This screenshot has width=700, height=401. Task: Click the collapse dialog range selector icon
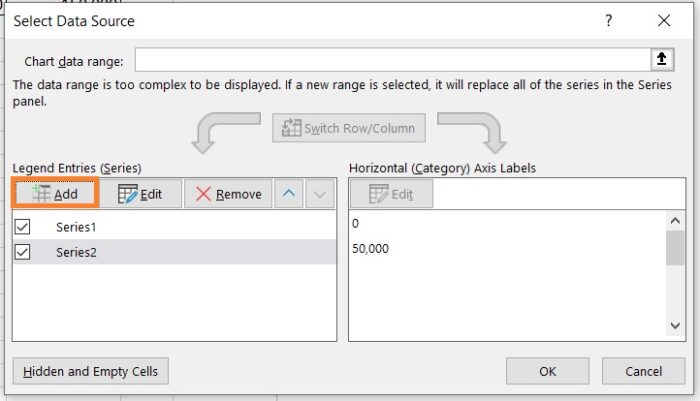coord(661,60)
